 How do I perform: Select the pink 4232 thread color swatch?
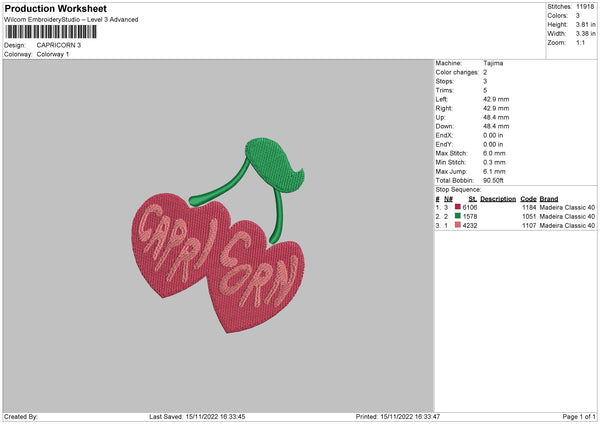tap(457, 225)
